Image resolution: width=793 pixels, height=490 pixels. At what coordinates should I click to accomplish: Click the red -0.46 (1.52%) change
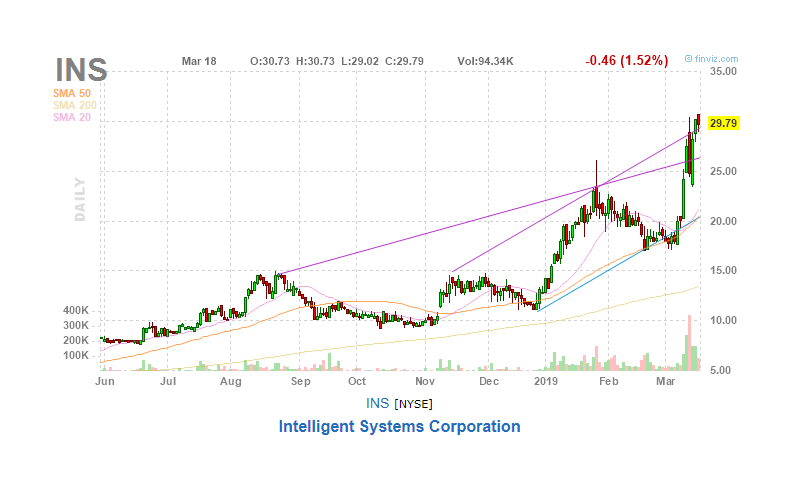pos(627,61)
